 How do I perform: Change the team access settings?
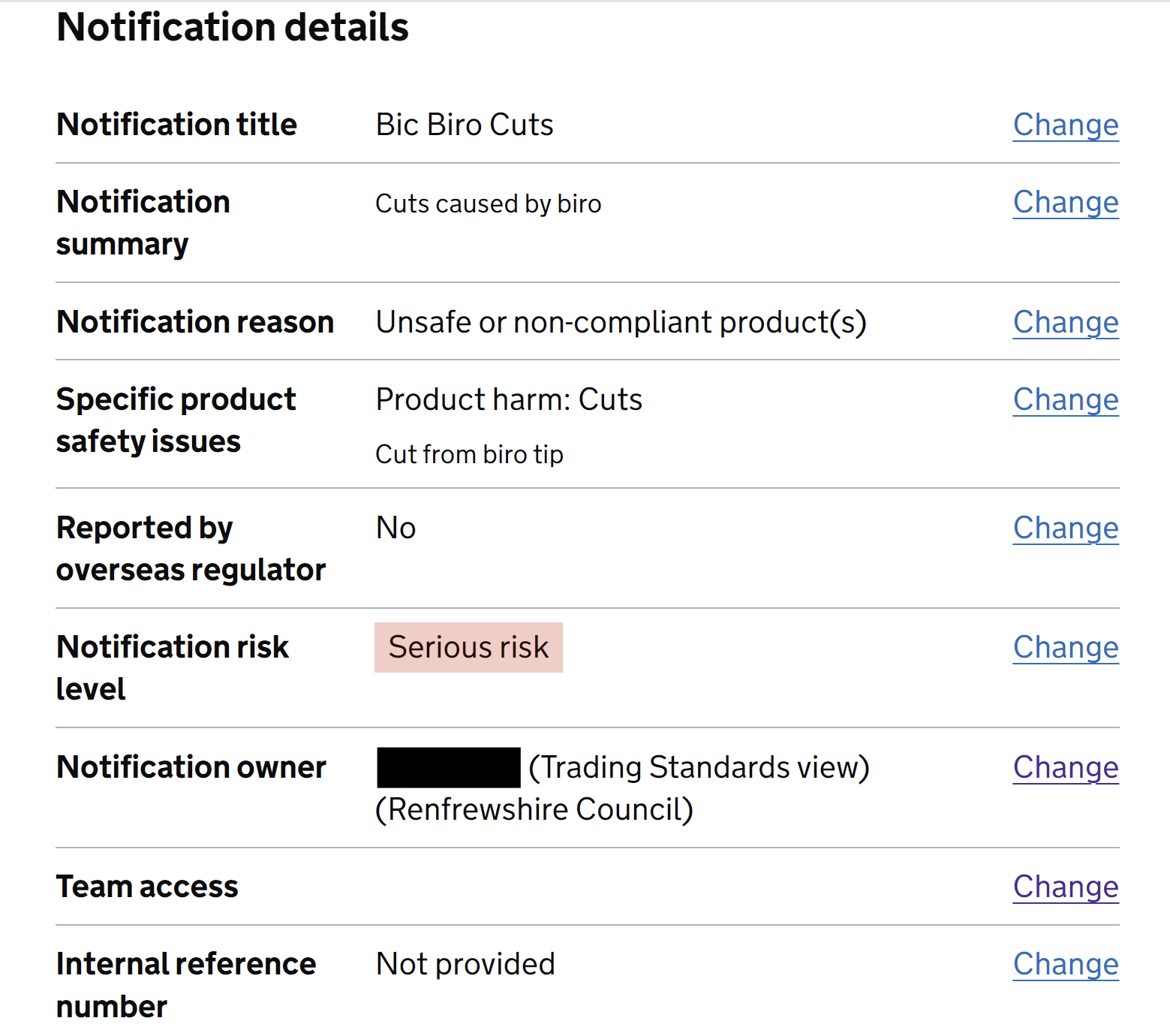point(1065,887)
